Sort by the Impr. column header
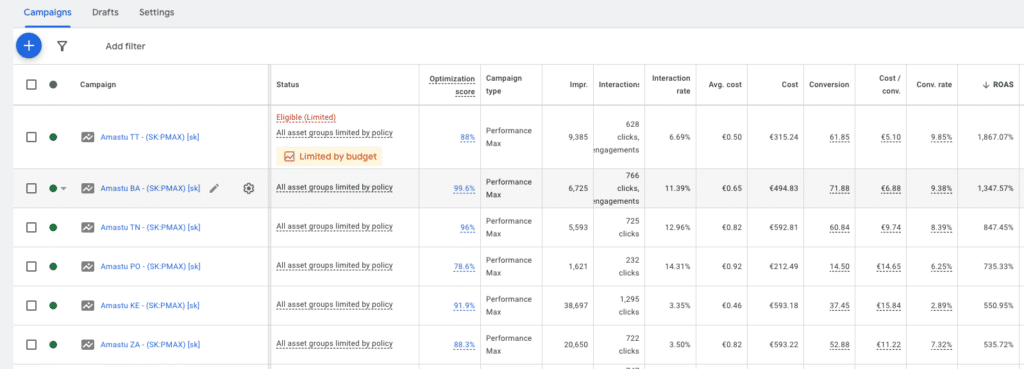The height and width of the screenshot is (369, 1024). [x=578, y=84]
